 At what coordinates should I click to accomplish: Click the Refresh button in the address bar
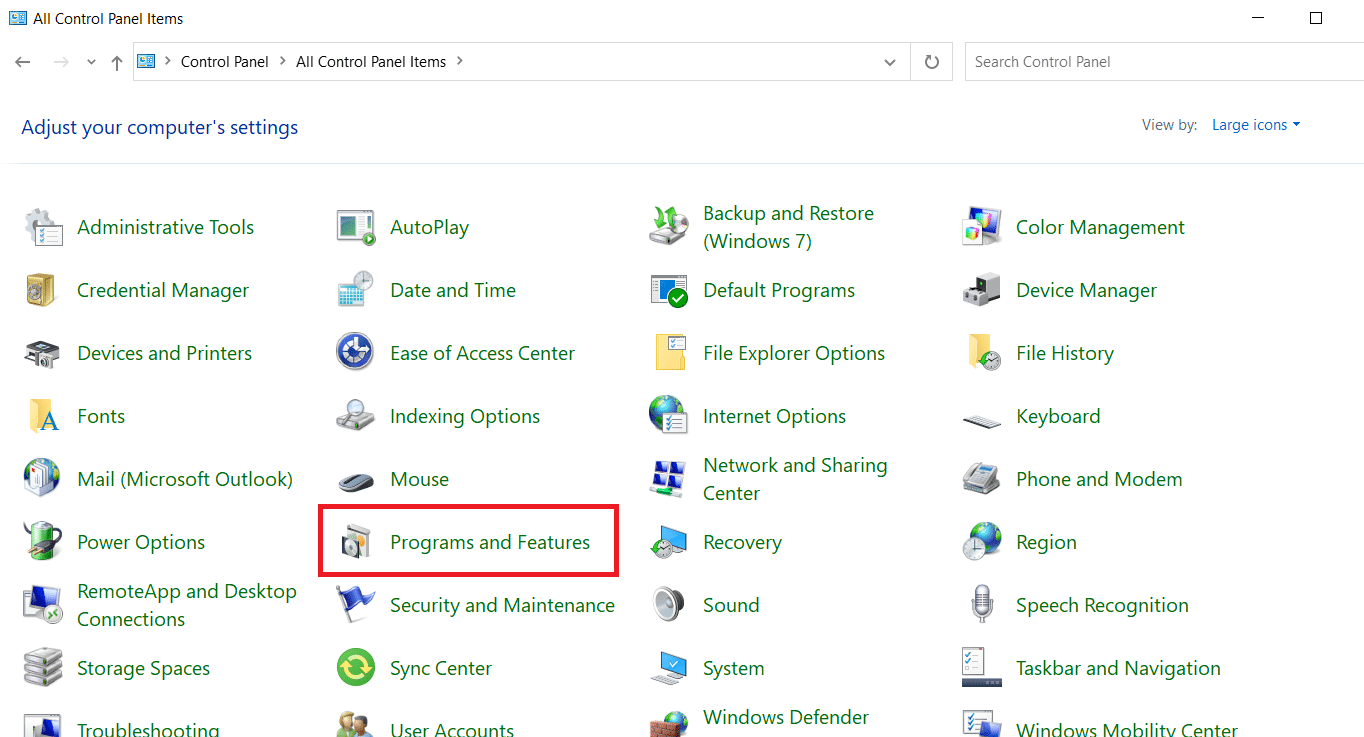pyautogui.click(x=931, y=61)
